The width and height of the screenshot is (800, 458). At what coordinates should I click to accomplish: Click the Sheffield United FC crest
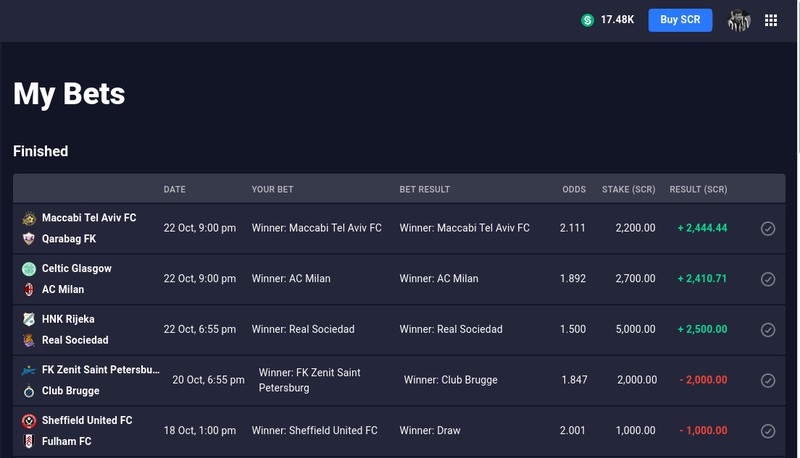click(x=29, y=421)
